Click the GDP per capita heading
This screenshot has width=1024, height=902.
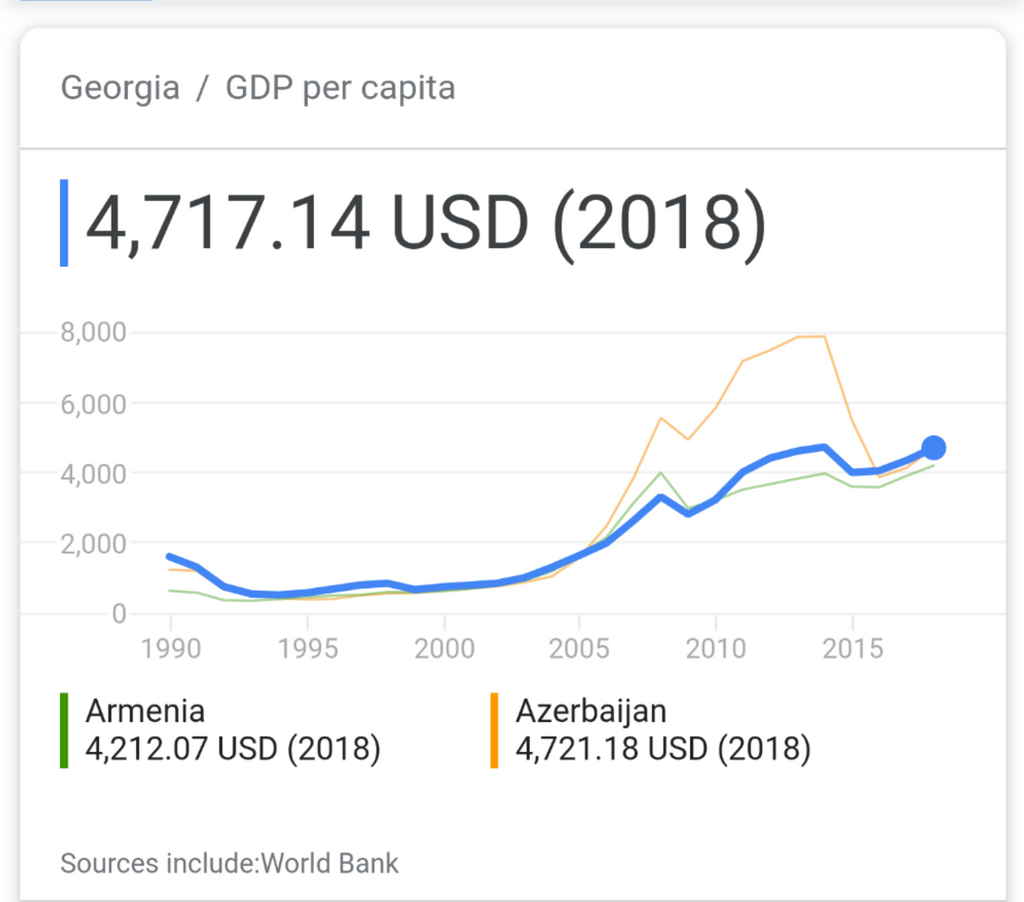pyautogui.click(x=340, y=88)
